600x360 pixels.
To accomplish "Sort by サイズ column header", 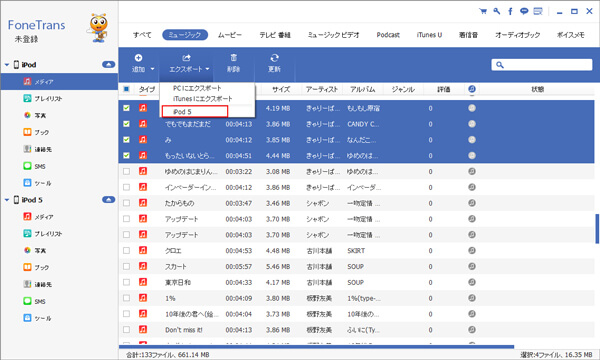I will [x=281, y=89].
